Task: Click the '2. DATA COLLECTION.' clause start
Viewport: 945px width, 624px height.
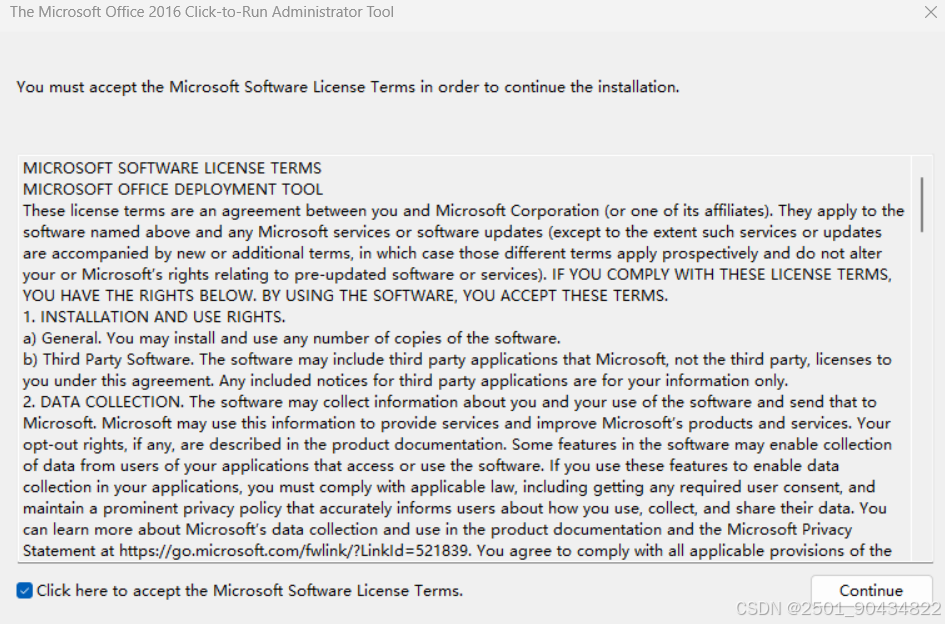Action: coord(103,402)
